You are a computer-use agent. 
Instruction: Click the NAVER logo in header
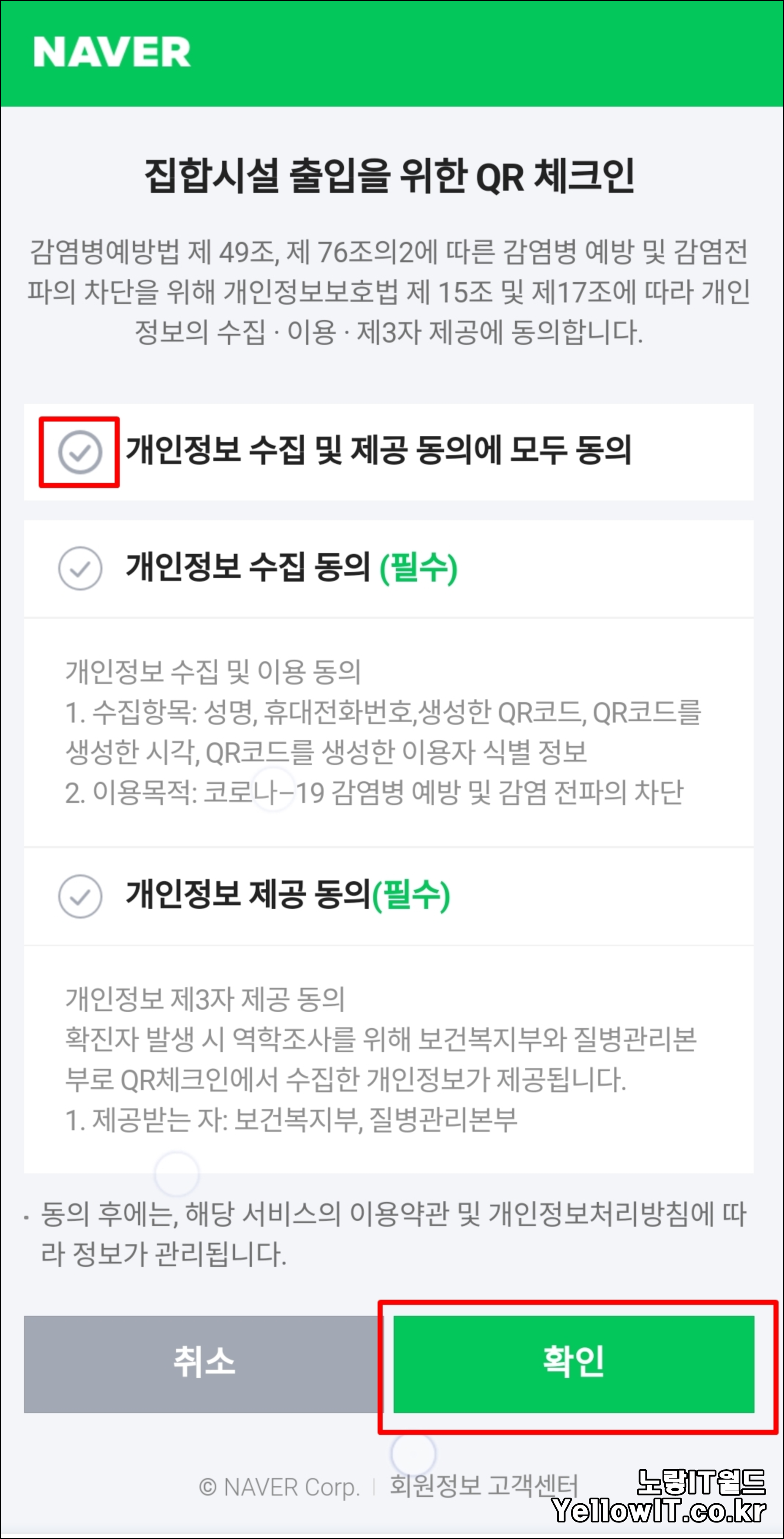(112, 52)
